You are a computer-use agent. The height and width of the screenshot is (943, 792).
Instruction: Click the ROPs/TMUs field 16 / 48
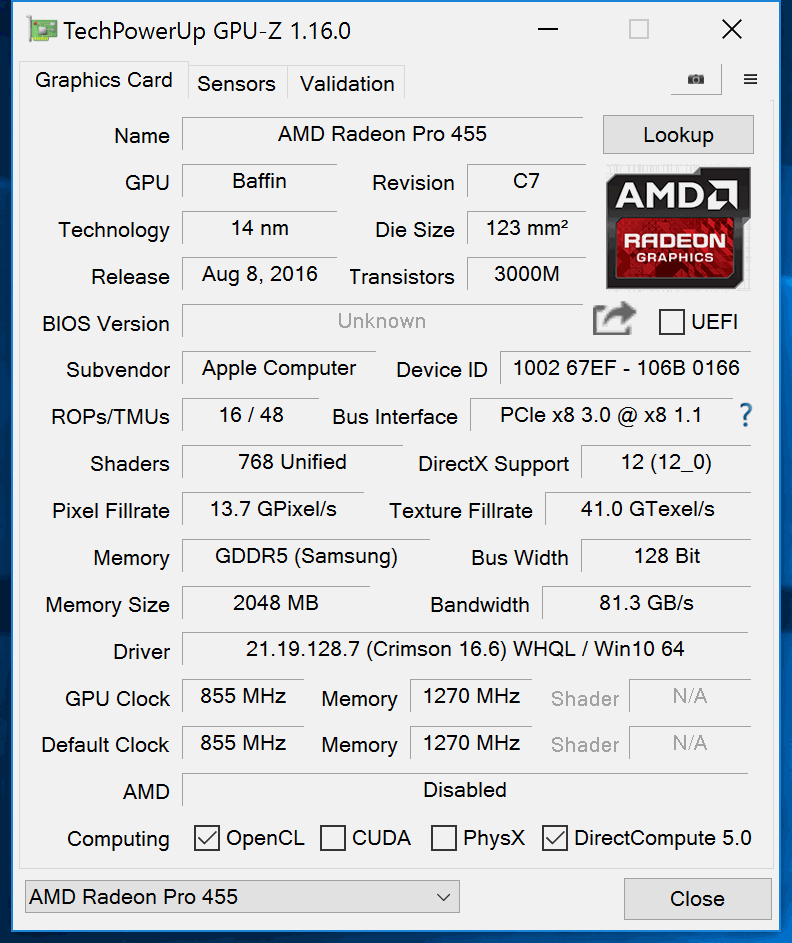pos(251,414)
